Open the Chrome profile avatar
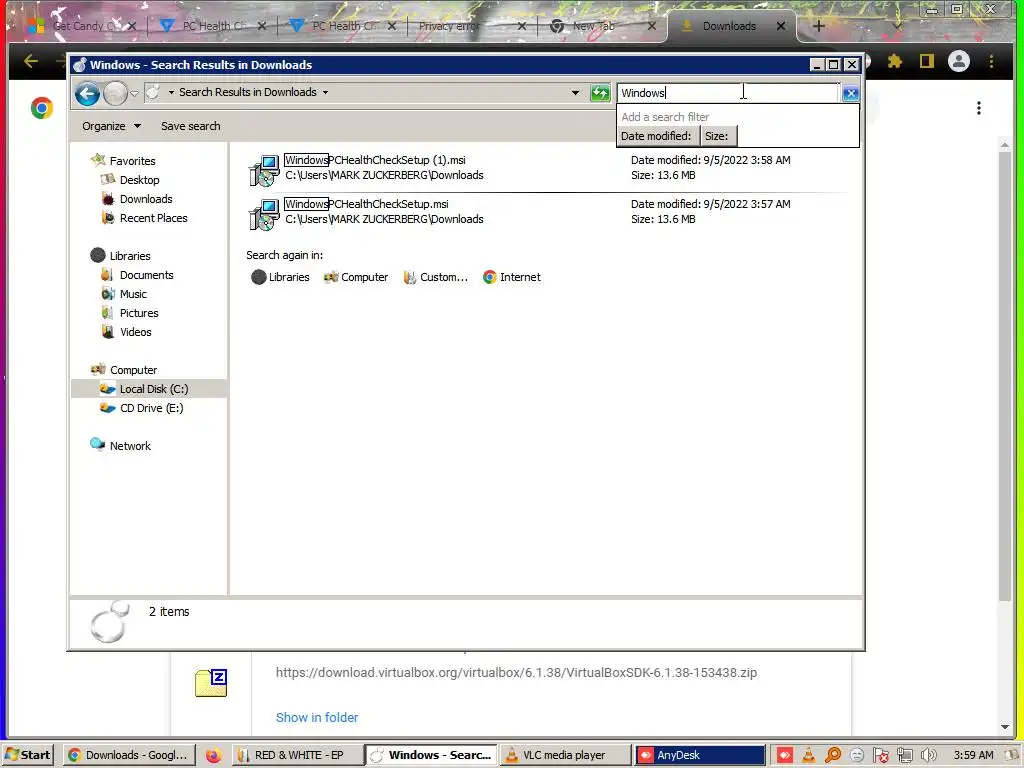 click(959, 61)
